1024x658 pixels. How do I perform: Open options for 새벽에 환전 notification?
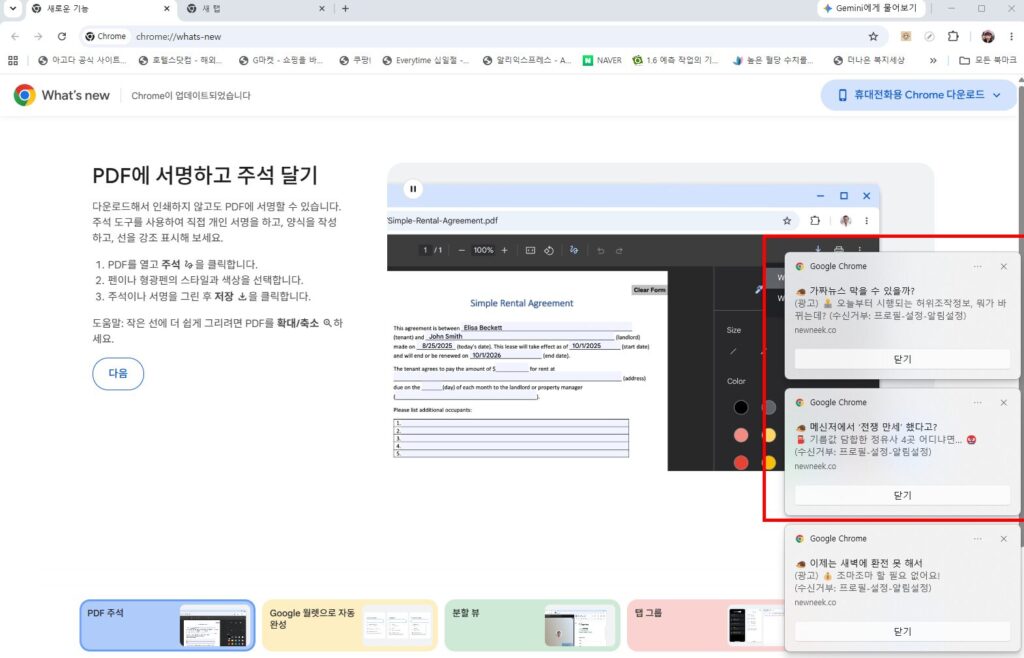coord(978,539)
